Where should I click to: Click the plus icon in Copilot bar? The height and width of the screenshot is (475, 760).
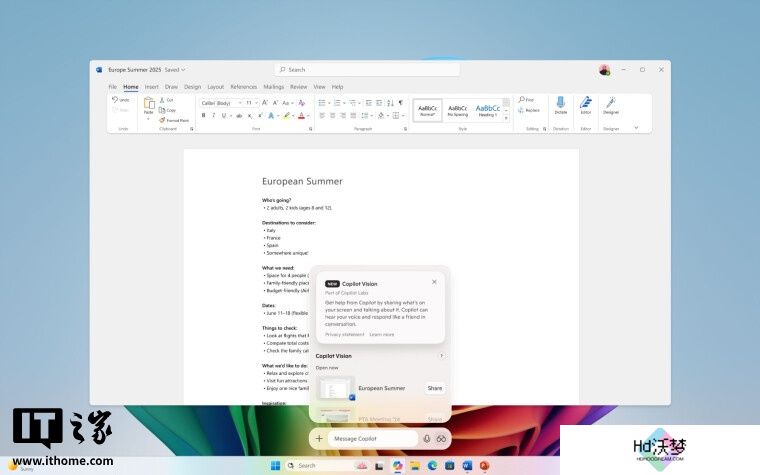tap(319, 439)
